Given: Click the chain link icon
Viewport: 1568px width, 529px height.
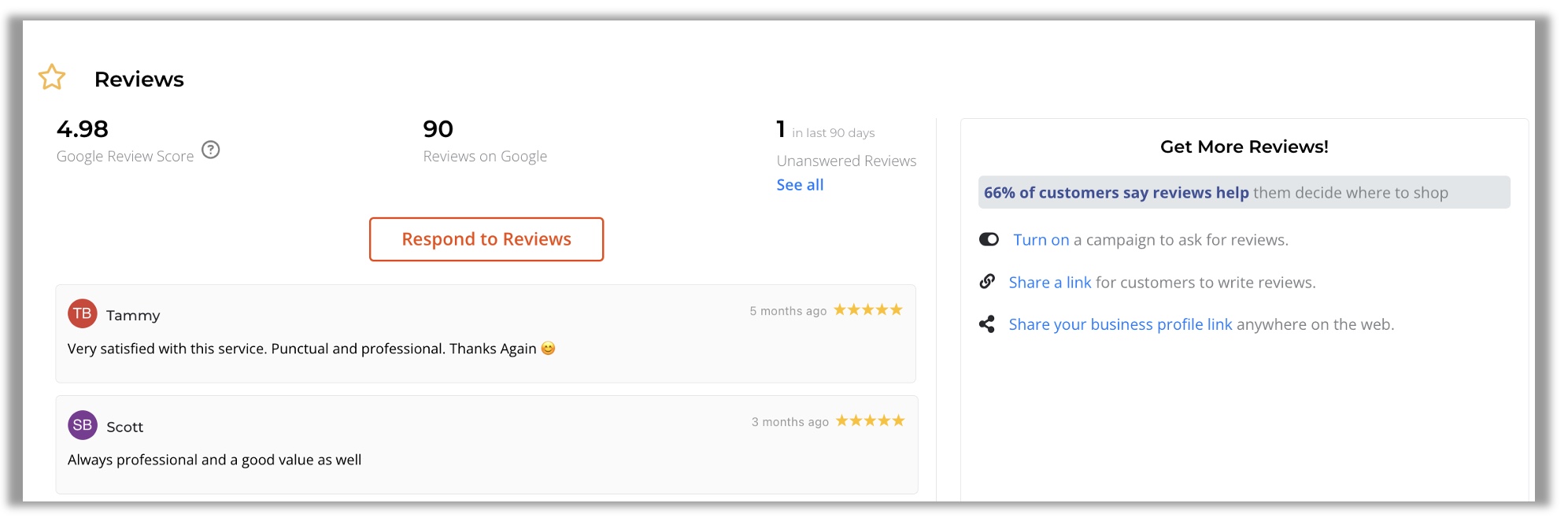Looking at the screenshot, I should [987, 281].
